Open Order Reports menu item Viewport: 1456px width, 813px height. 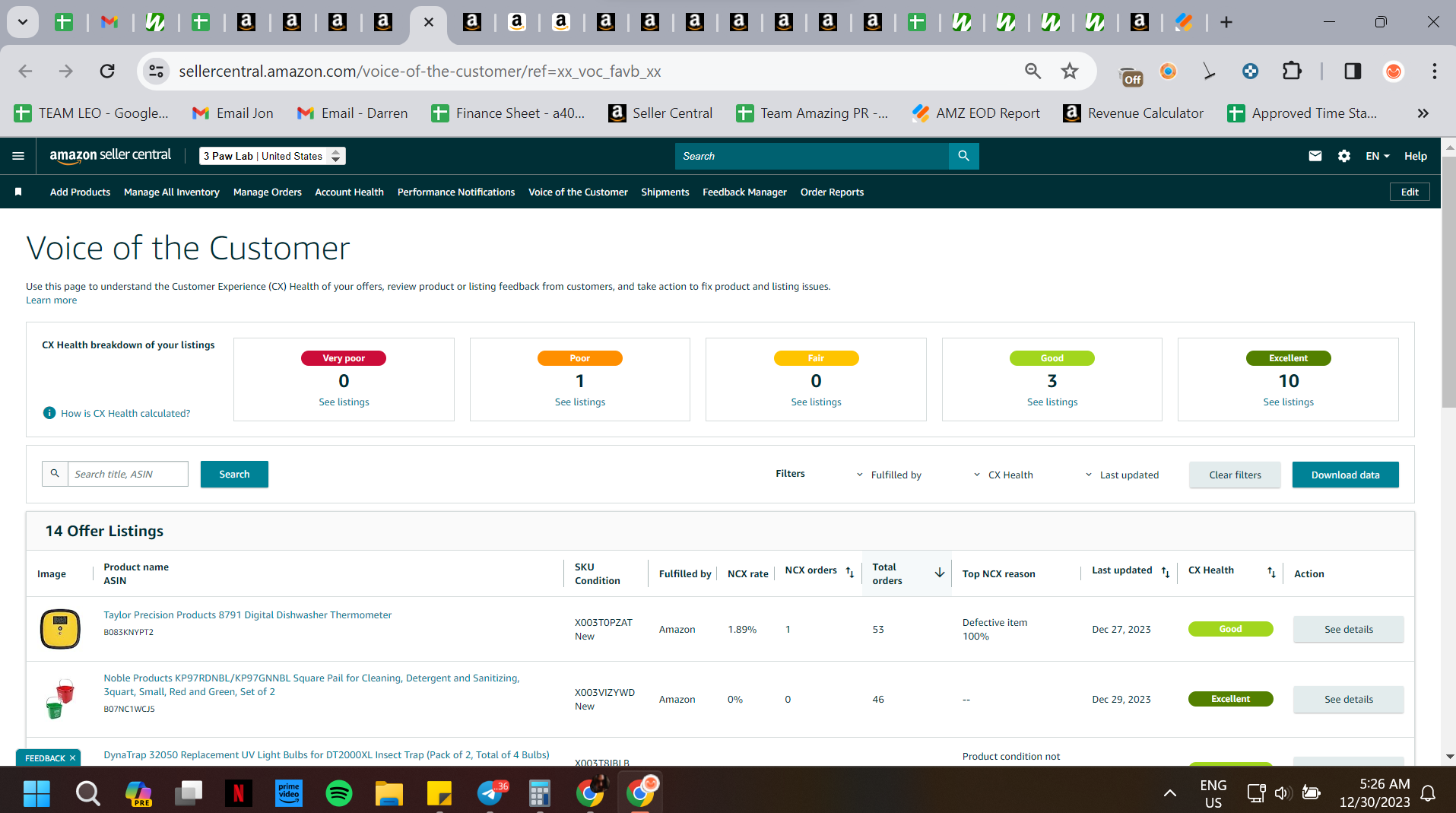pos(832,192)
